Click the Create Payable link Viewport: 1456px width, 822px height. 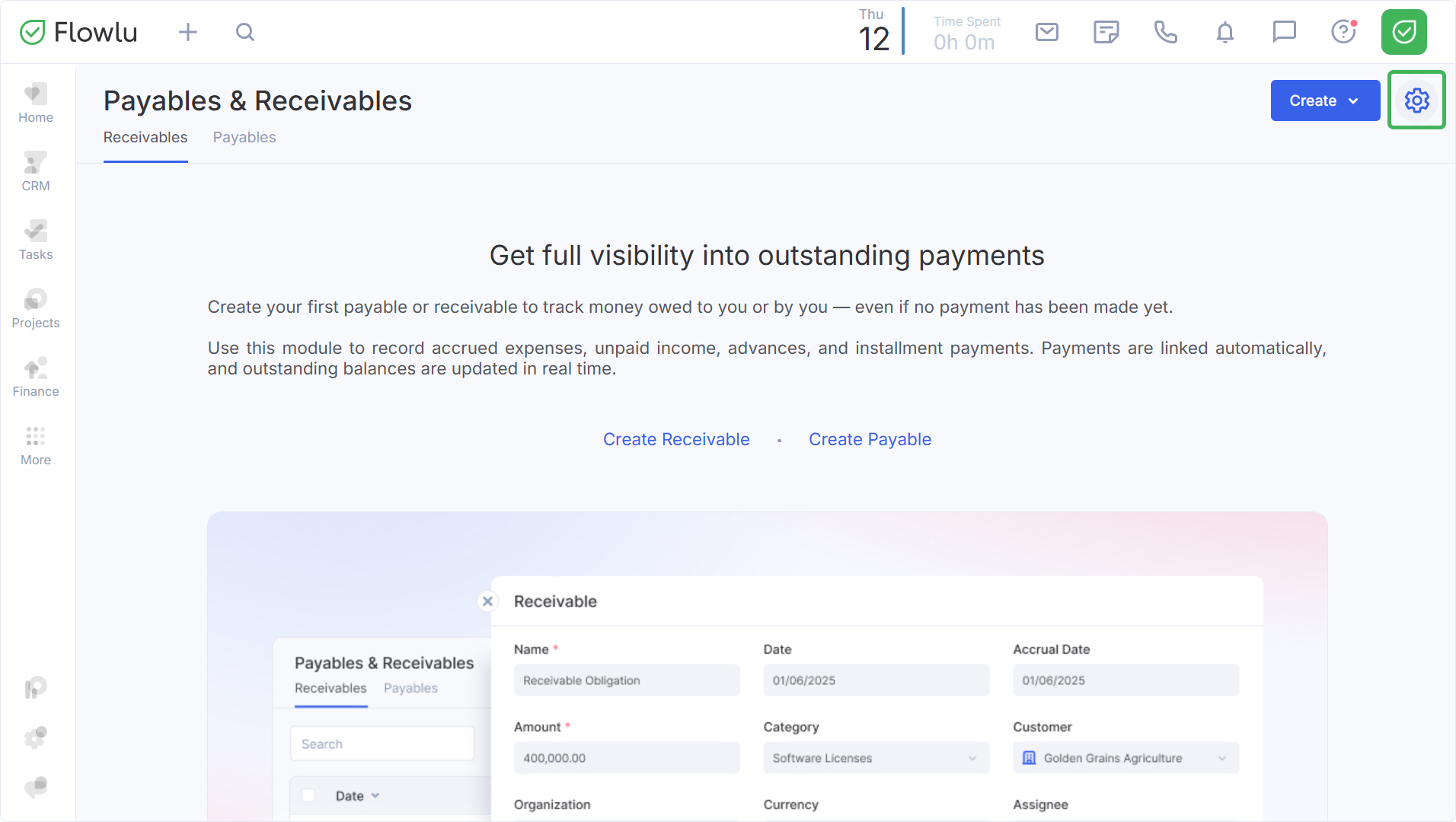[x=870, y=439]
